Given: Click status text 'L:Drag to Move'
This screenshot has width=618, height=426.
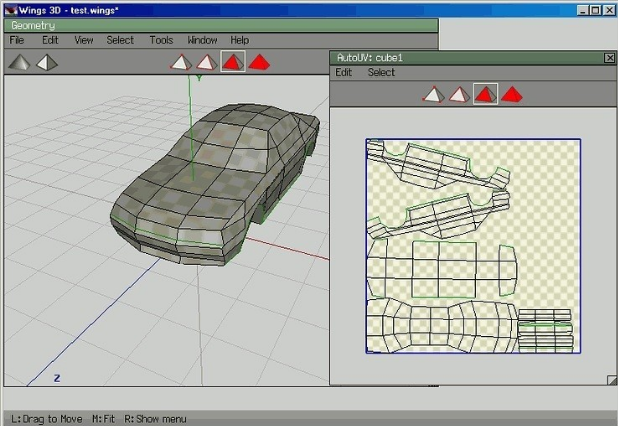Looking at the screenshot, I should point(47,419).
